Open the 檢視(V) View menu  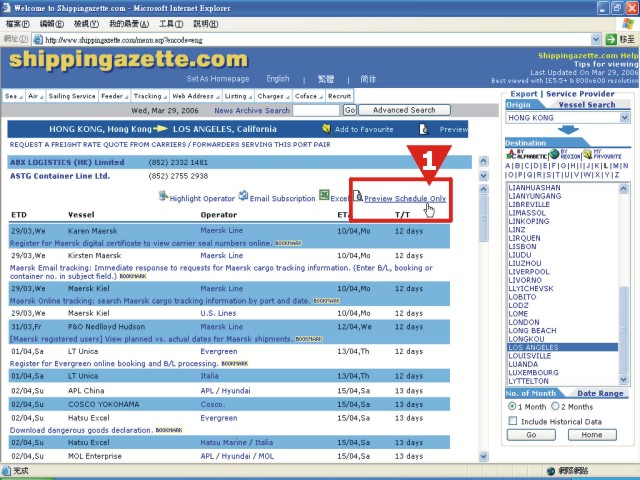pyautogui.click(x=86, y=24)
